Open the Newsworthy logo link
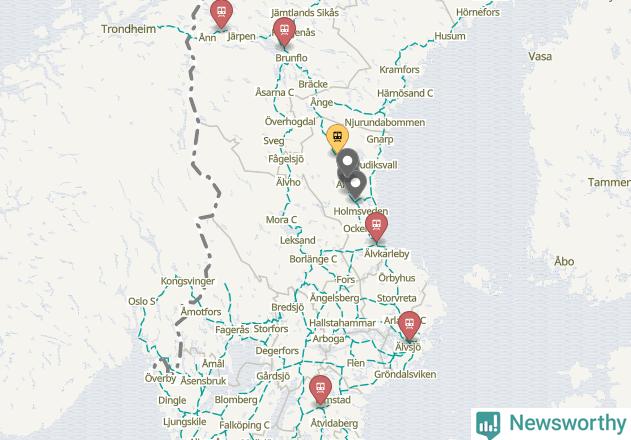This screenshot has height=440, width=631. 551,423
